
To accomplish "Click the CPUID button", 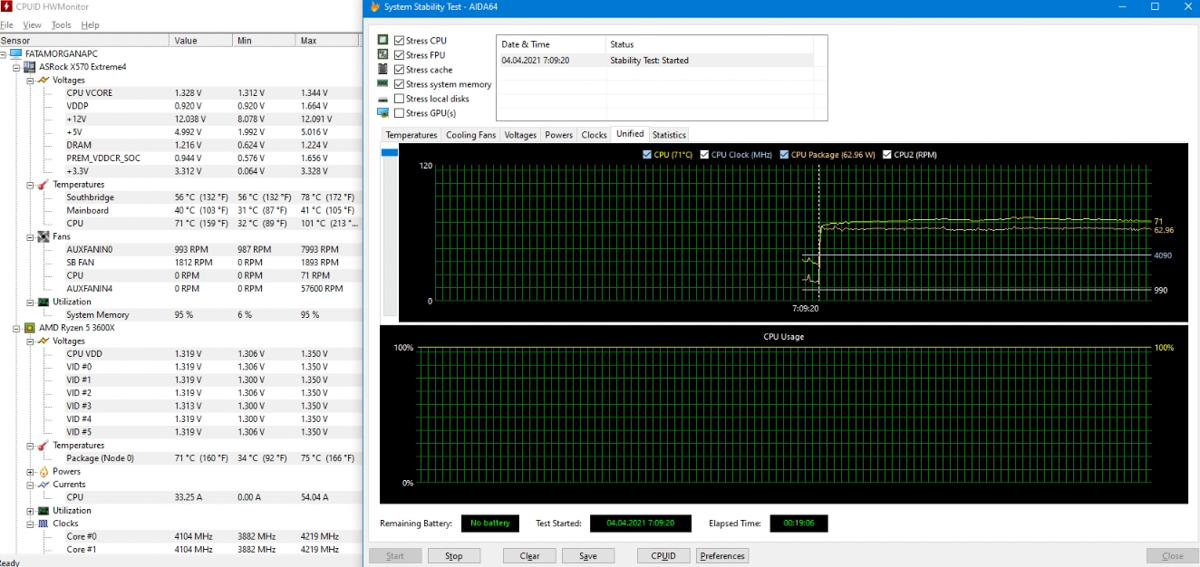I will 663,556.
